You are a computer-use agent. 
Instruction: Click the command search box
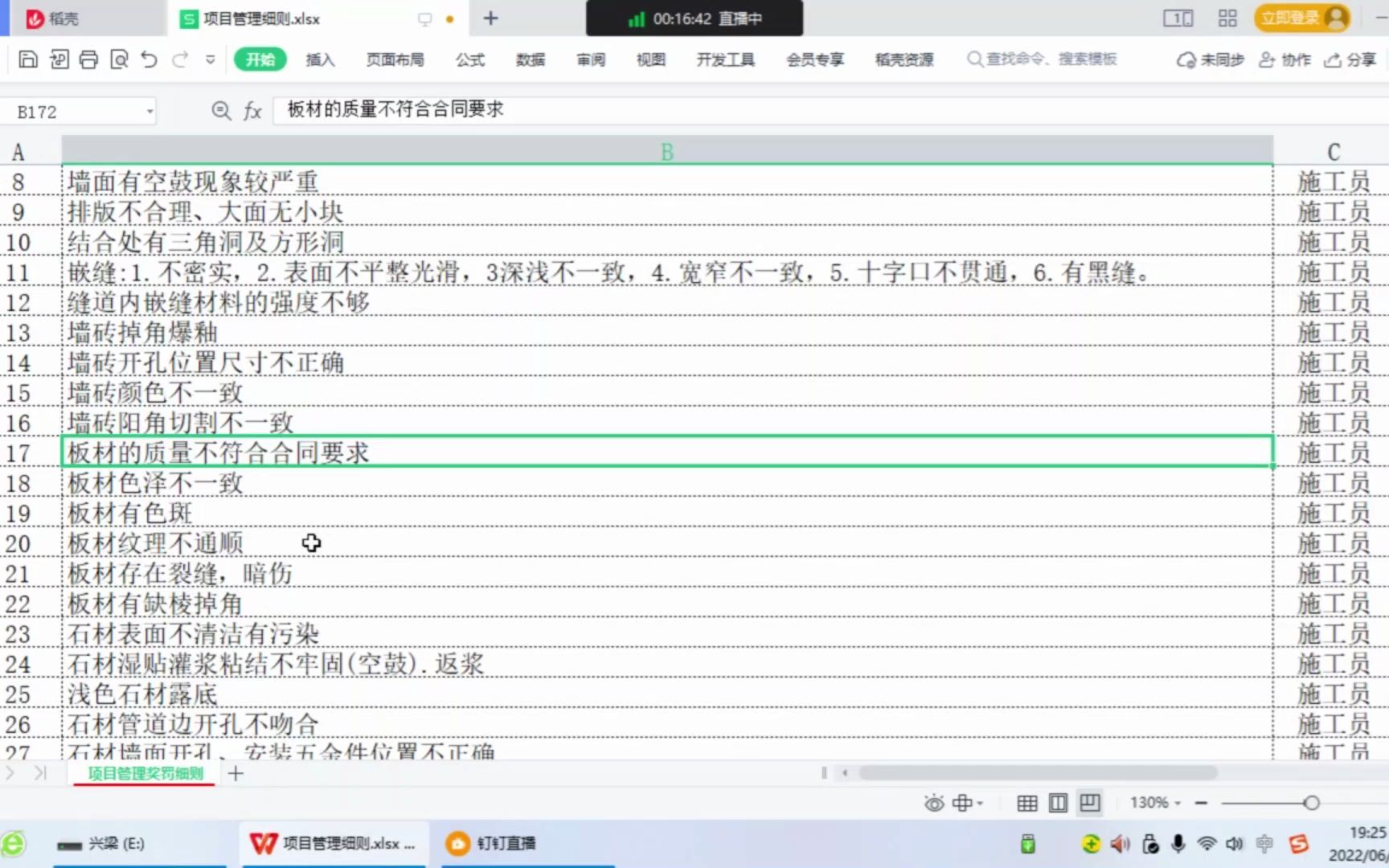tap(1042, 59)
